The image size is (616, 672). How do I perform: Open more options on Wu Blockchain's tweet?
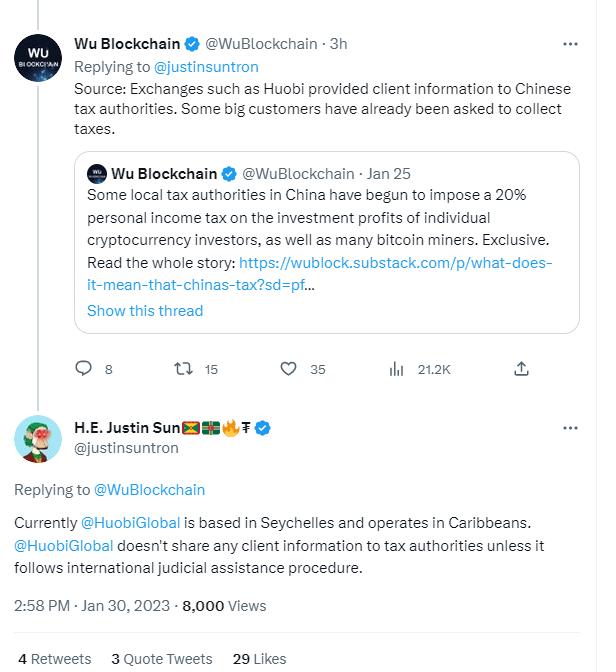pos(570,44)
